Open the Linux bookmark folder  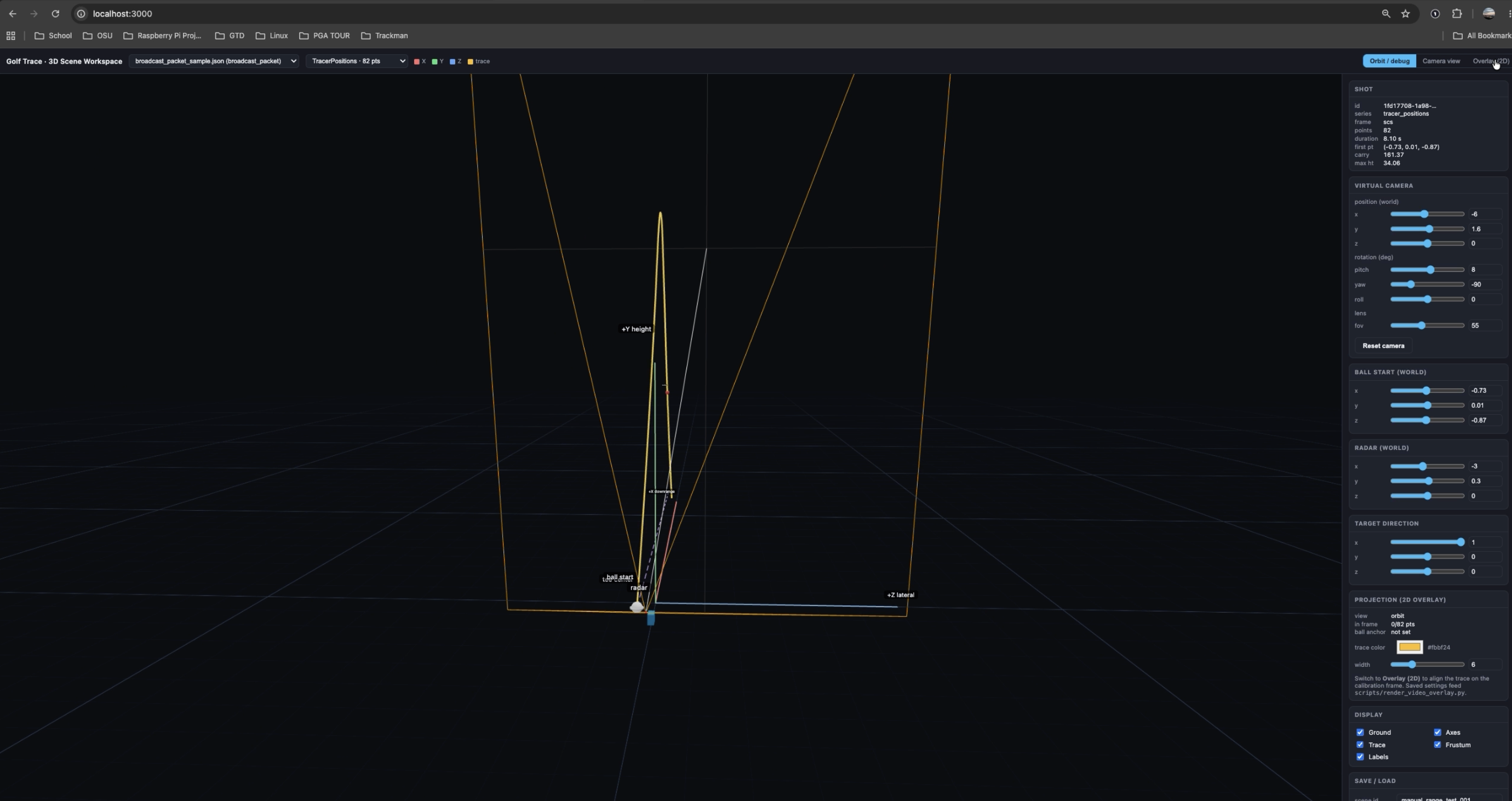point(272,36)
